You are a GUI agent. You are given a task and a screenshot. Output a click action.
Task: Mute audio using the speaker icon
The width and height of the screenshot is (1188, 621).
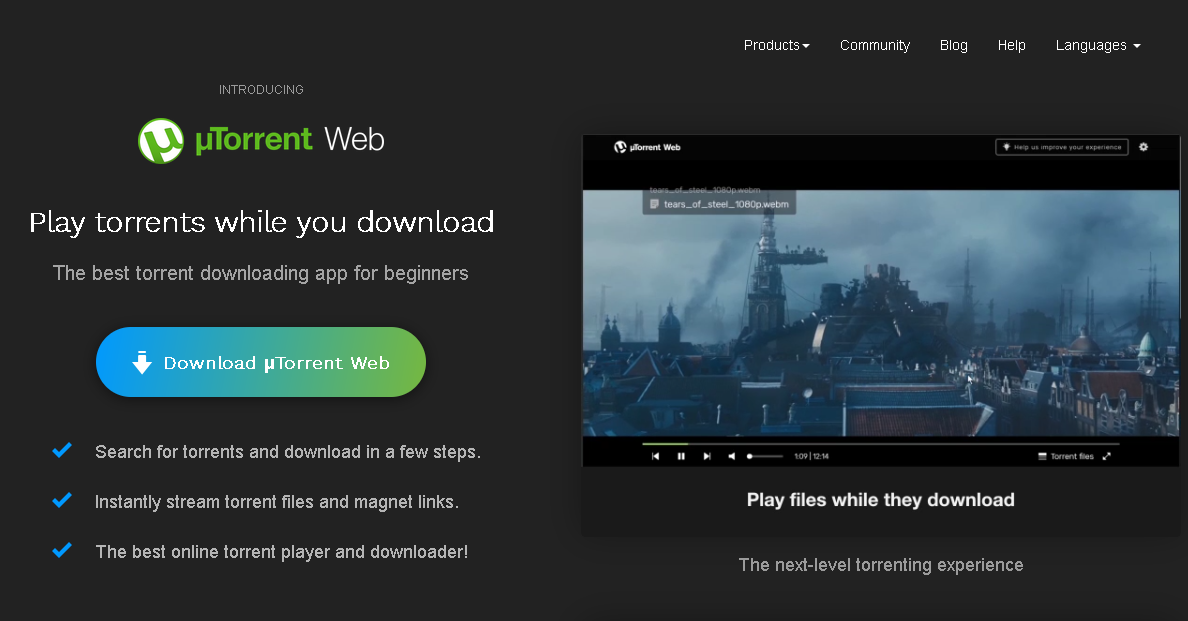point(732,456)
